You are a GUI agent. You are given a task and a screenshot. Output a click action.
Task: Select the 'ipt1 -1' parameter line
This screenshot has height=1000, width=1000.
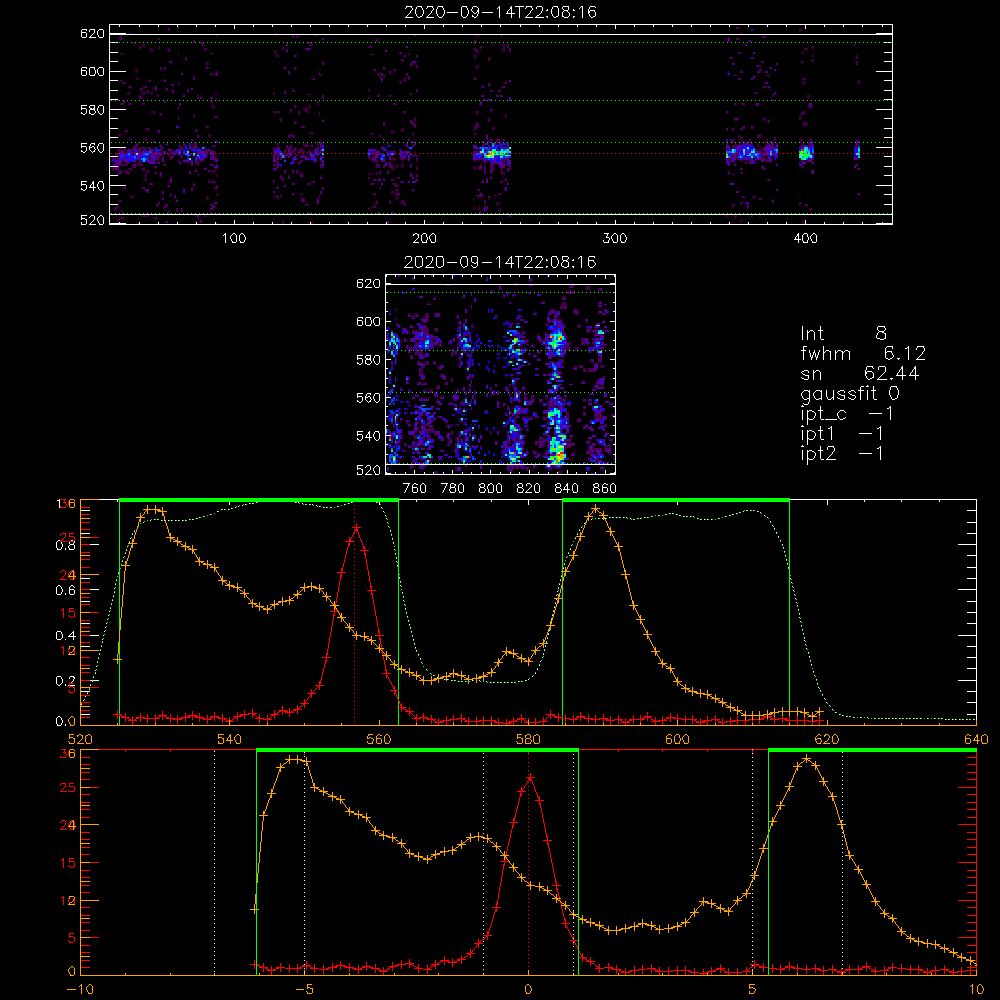pos(842,434)
